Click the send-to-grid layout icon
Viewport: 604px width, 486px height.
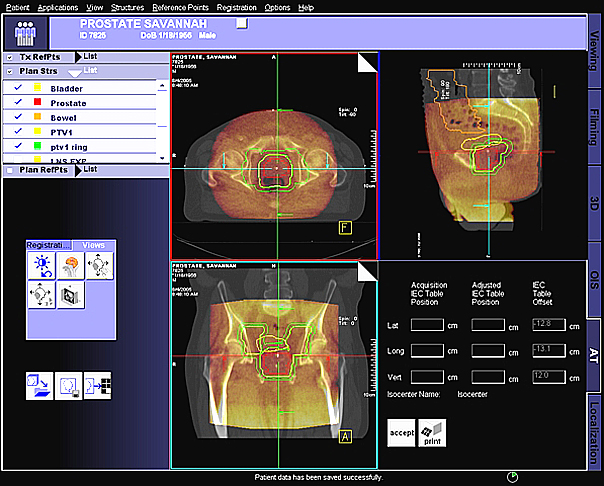[97, 386]
